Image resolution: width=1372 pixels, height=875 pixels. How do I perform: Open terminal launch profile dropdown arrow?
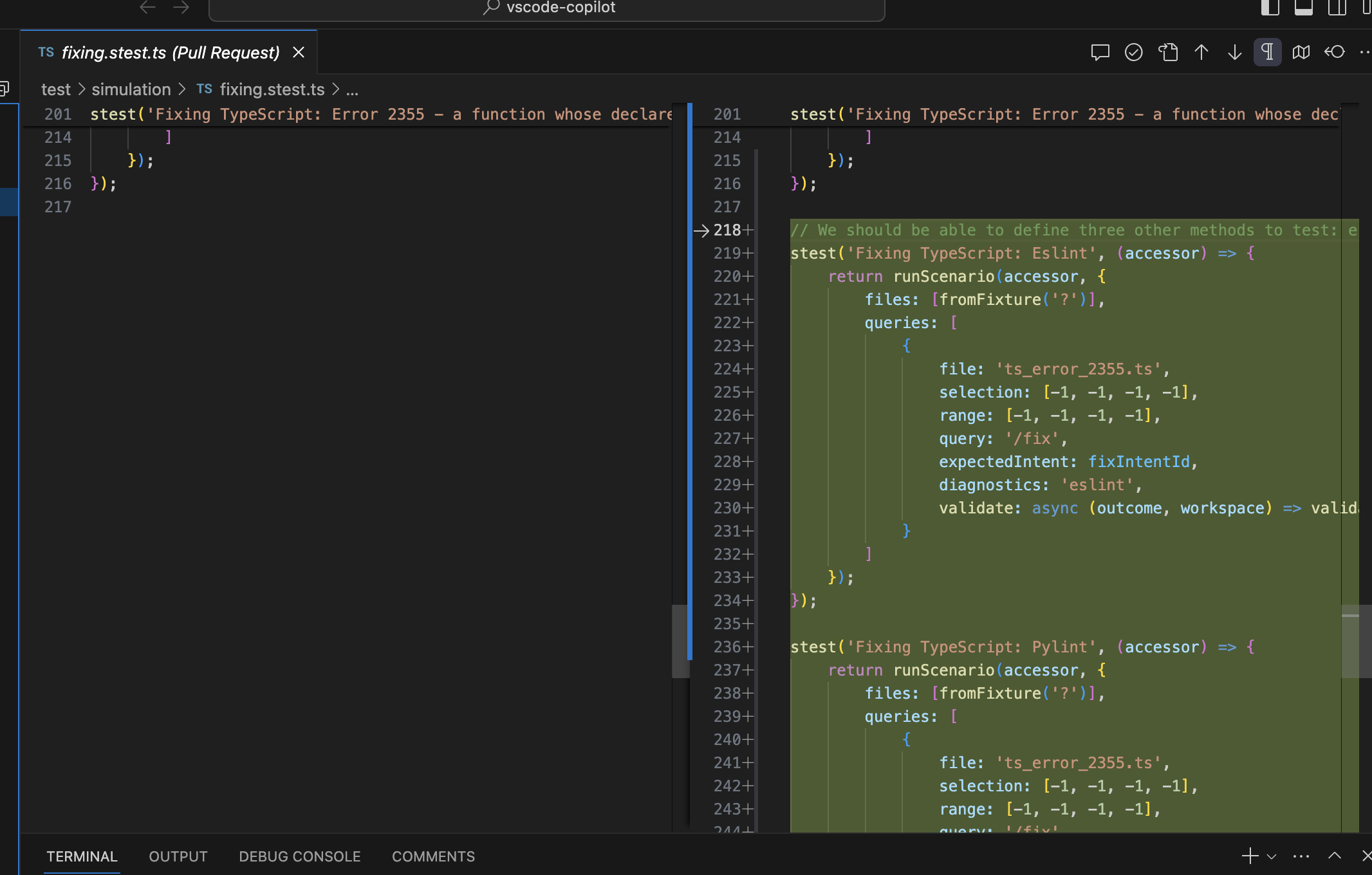point(1272,856)
